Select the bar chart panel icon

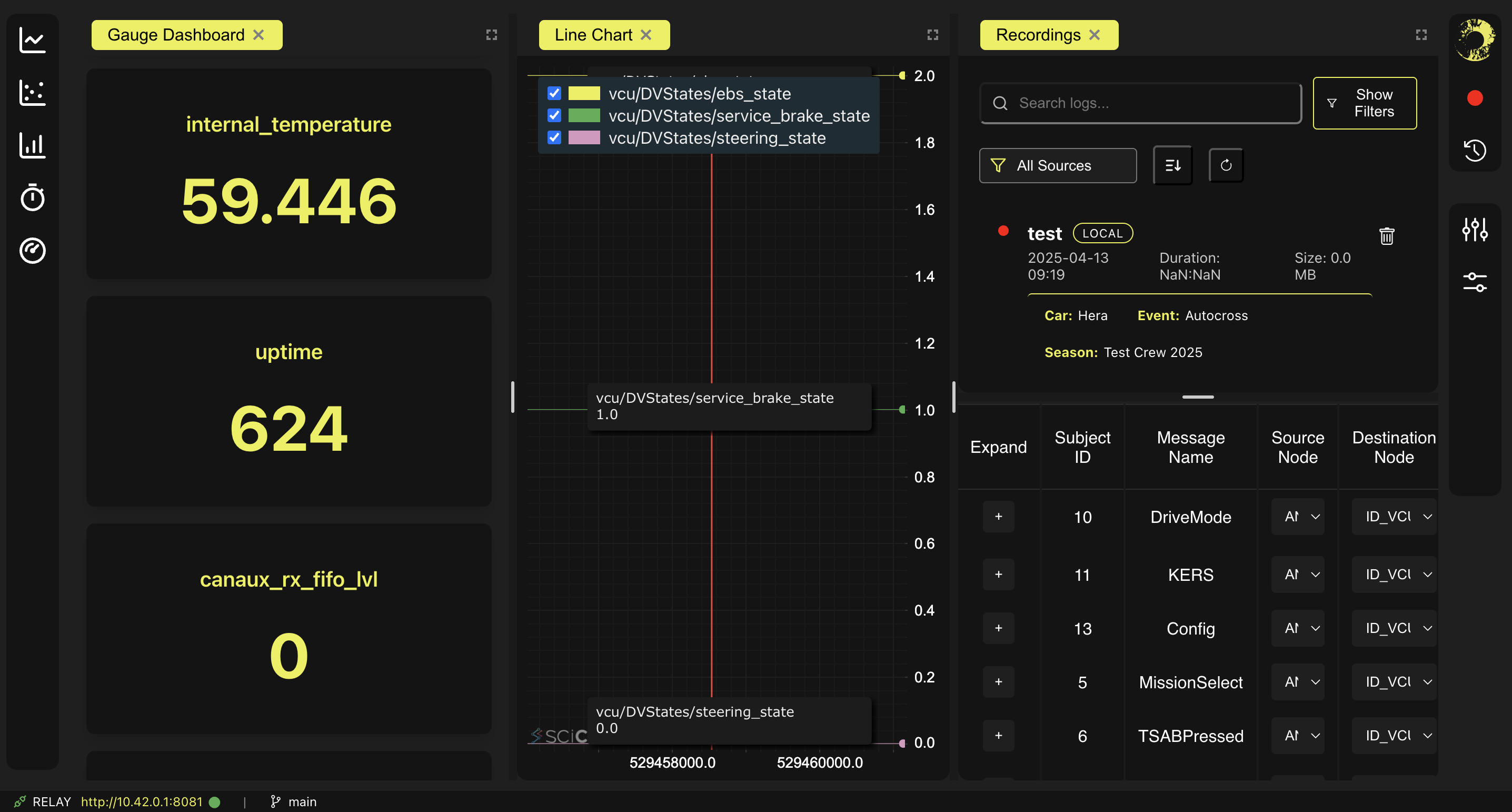pyautogui.click(x=32, y=145)
